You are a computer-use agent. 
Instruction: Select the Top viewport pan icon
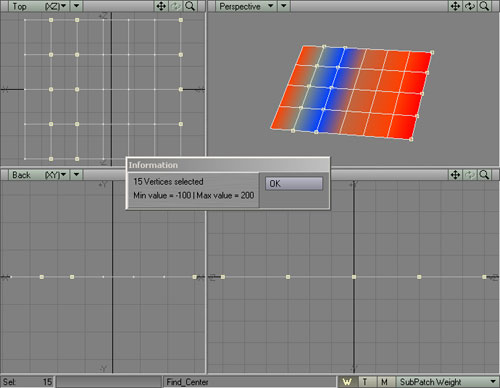(x=161, y=6)
